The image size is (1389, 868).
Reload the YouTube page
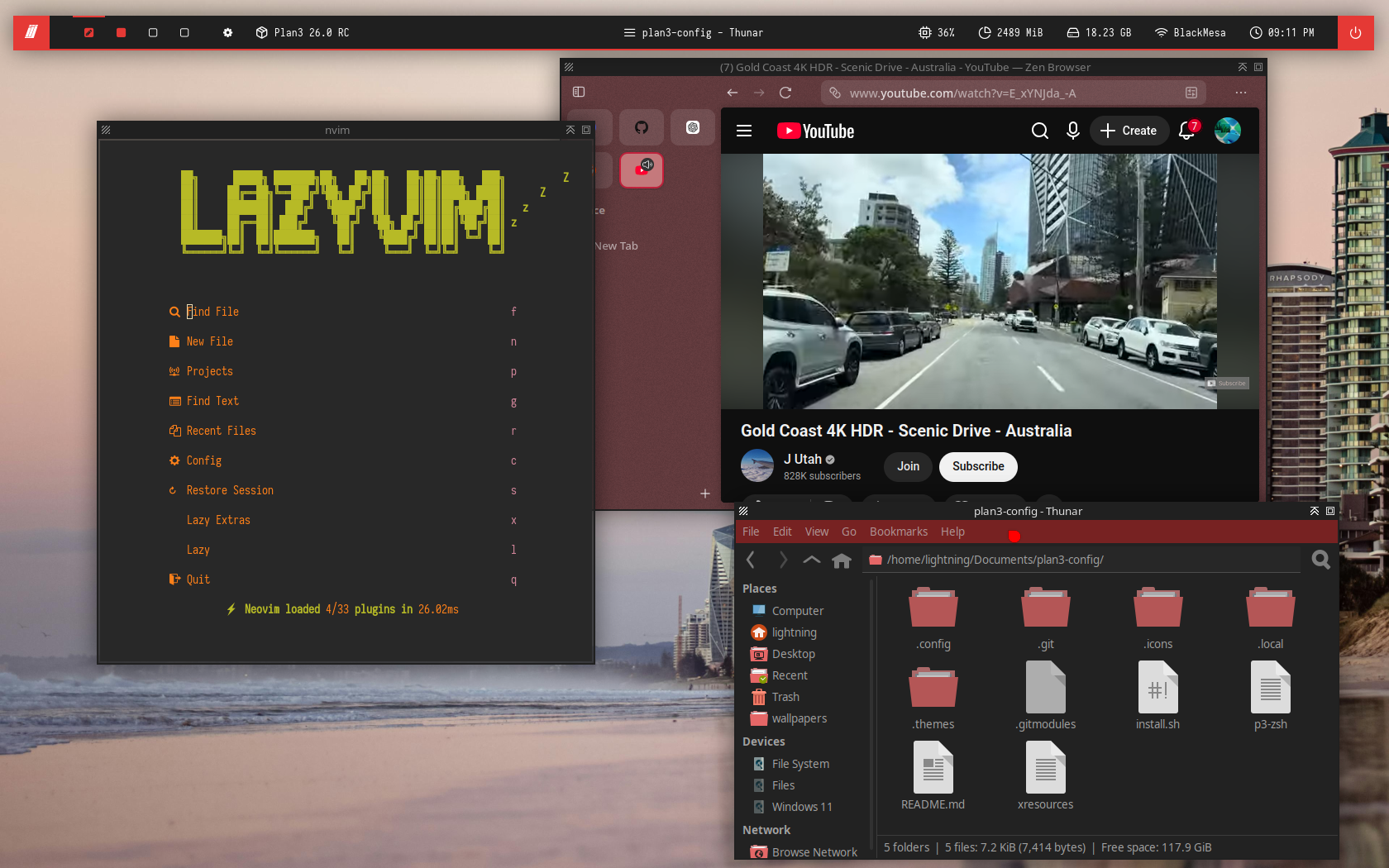[x=785, y=93]
